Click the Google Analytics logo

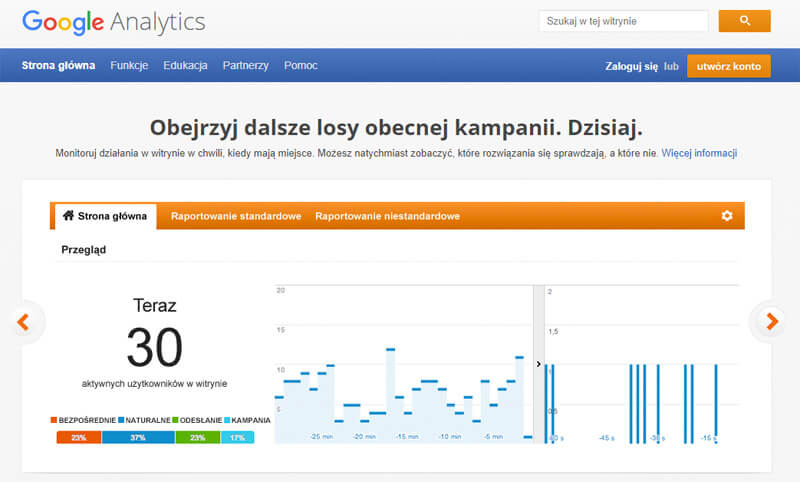tap(113, 22)
